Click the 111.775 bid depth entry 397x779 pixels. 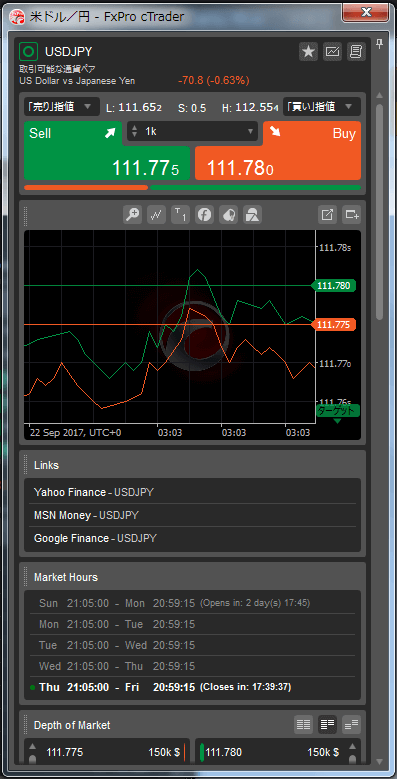[113, 752]
